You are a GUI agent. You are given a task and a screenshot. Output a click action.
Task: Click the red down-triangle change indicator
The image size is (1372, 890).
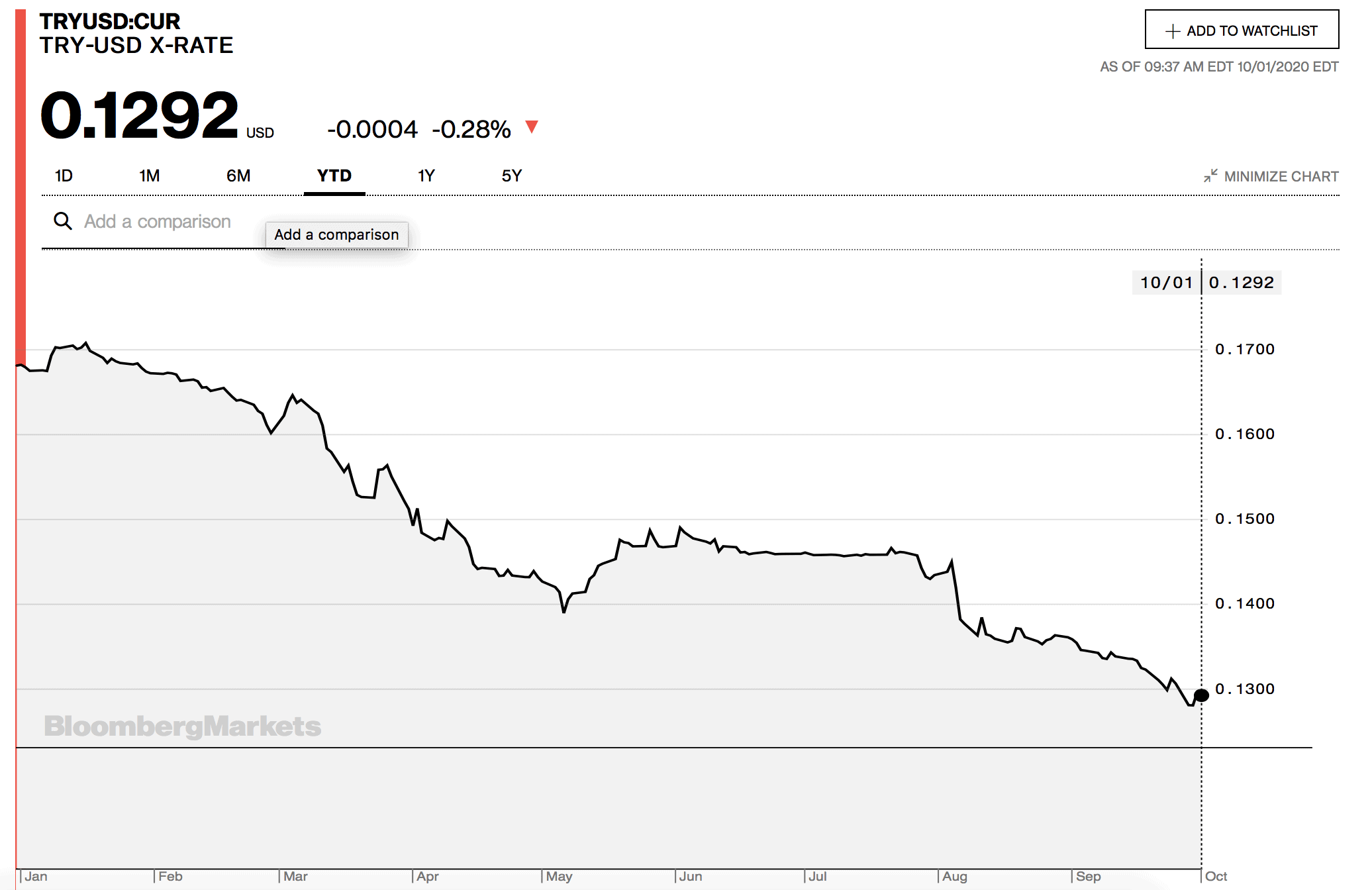(532, 126)
